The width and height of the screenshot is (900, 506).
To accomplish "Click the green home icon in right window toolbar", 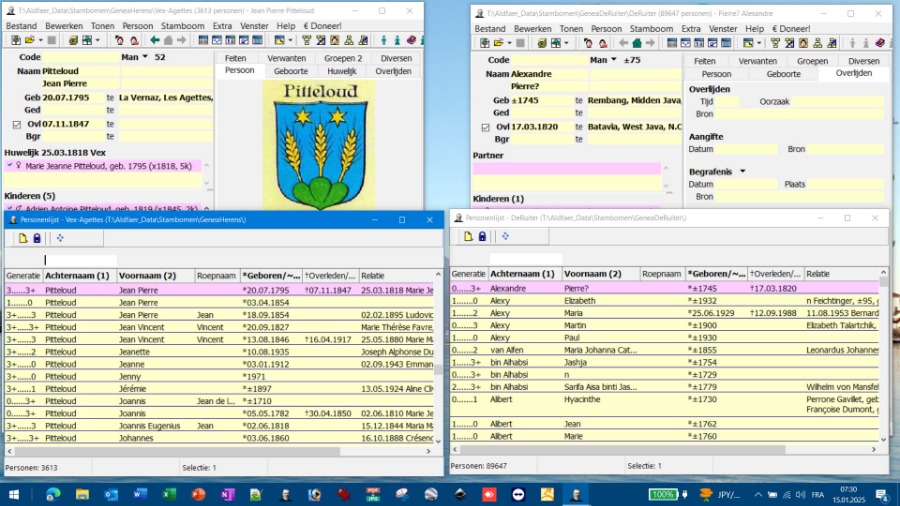I will pos(636,44).
